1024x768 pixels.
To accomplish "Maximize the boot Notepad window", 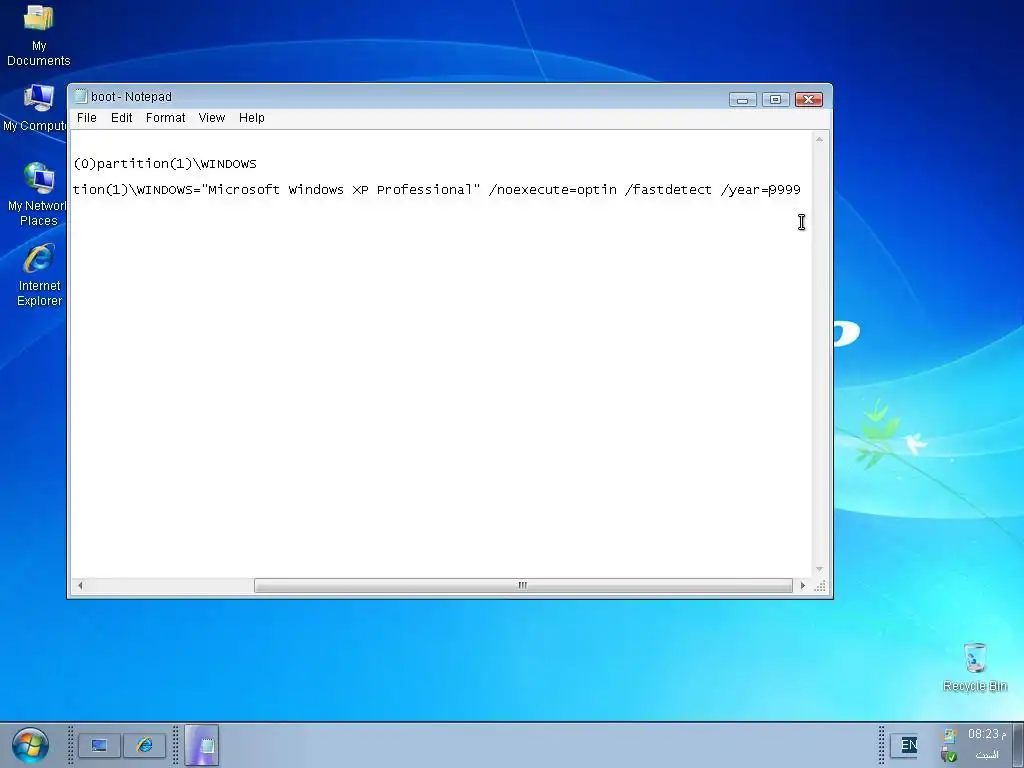I will point(775,99).
